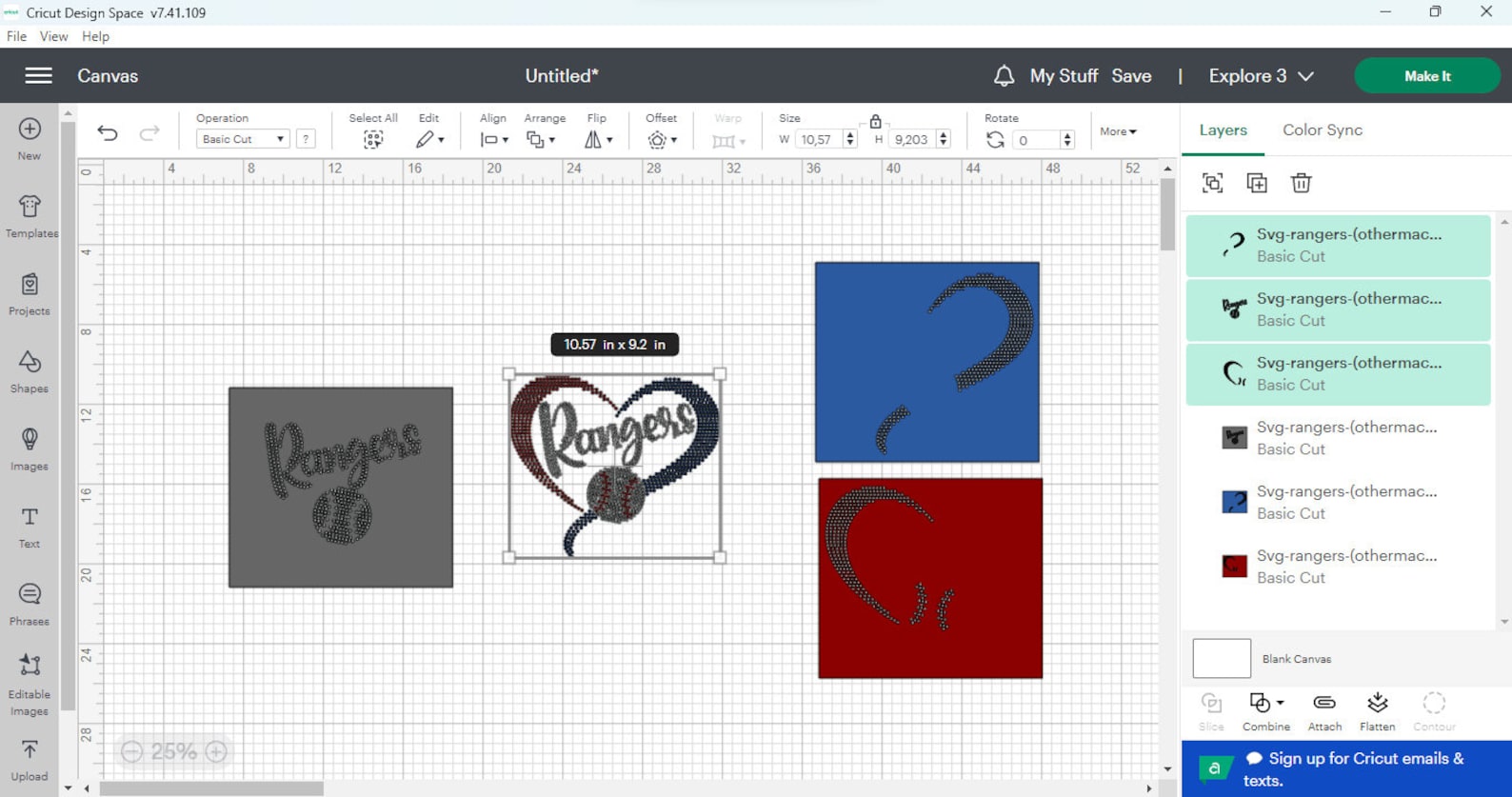Expand the Arrange dropdown
This screenshot has height=797, width=1512.
[x=541, y=140]
